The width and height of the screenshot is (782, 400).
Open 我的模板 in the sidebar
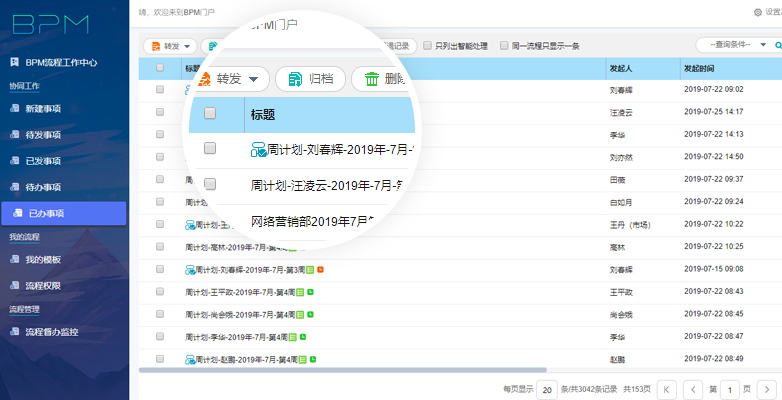pos(42,259)
